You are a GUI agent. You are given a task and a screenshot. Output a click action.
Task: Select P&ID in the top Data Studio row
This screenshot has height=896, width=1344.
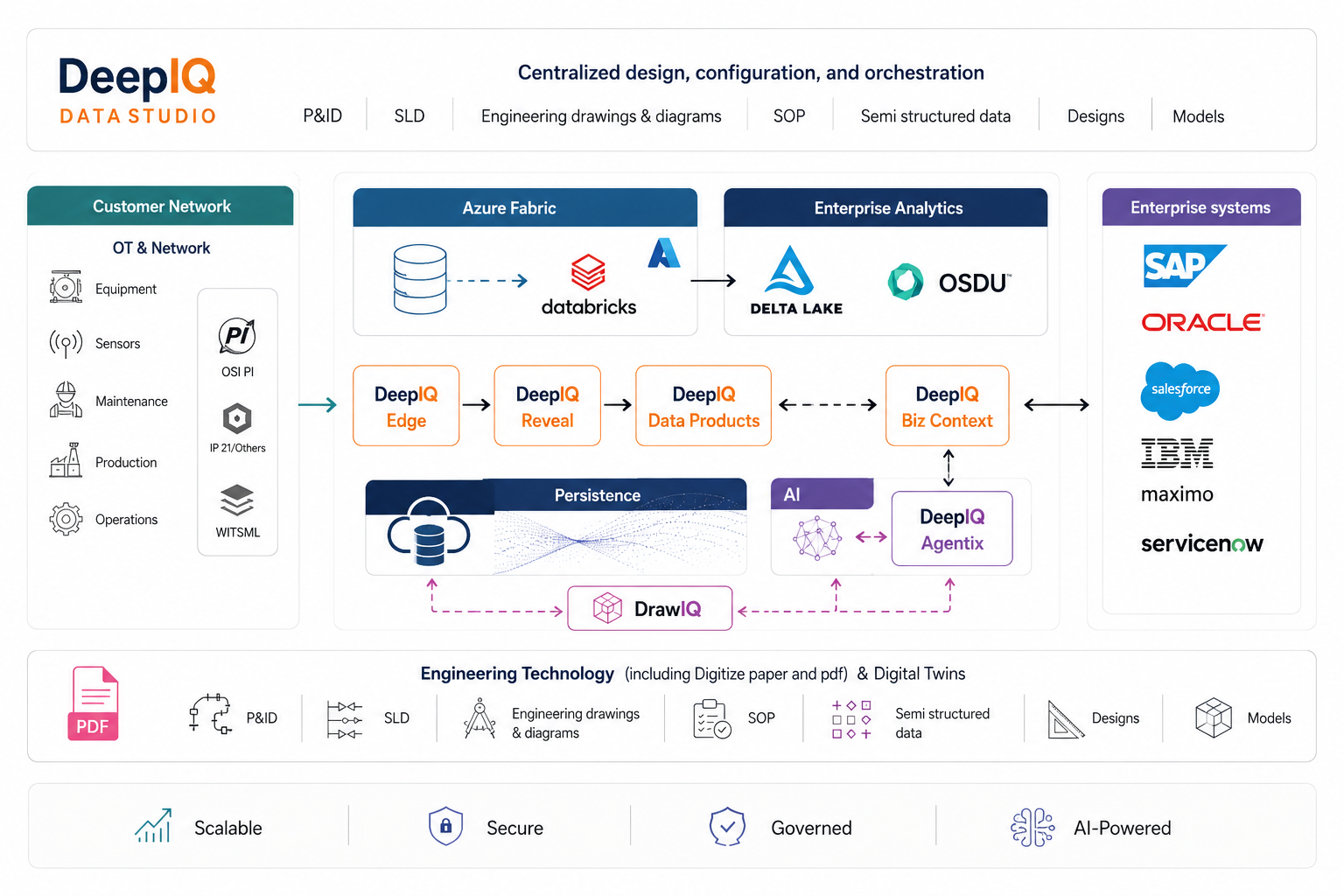[323, 115]
